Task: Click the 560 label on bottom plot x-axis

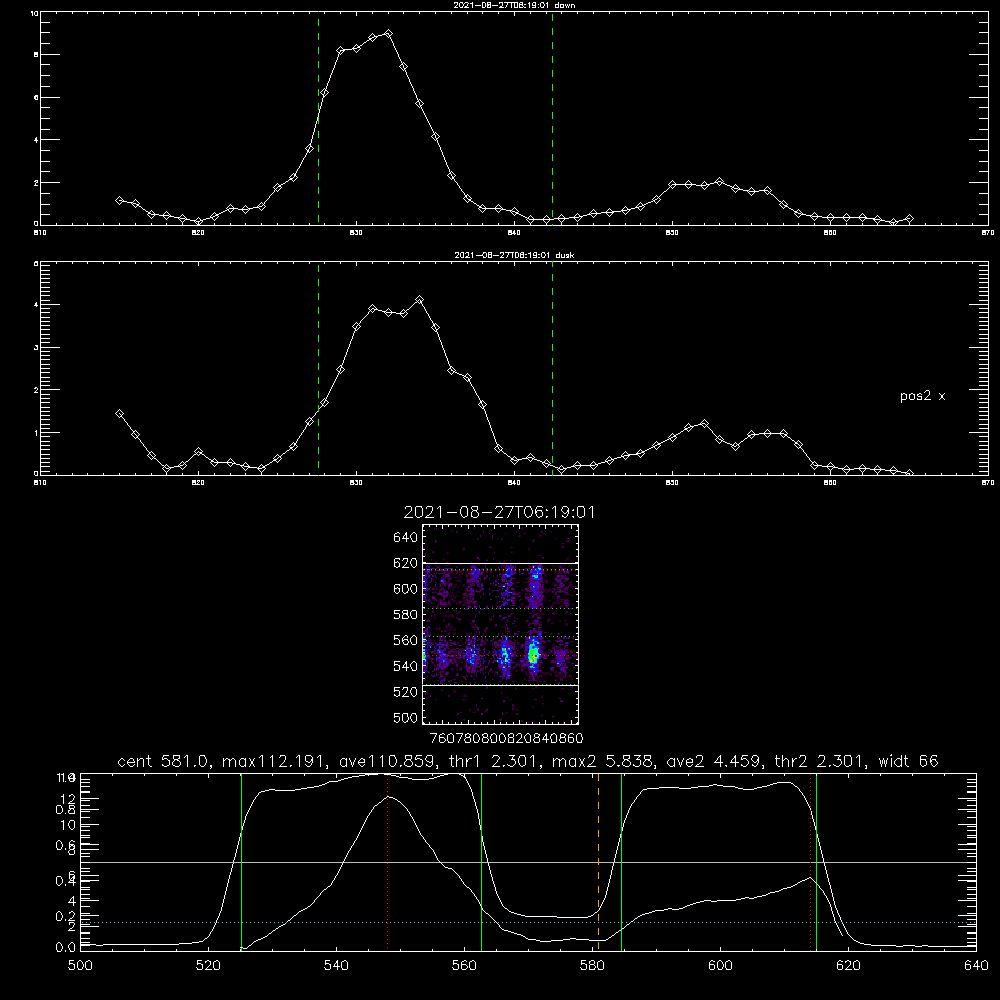Action: pyautogui.click(x=464, y=966)
